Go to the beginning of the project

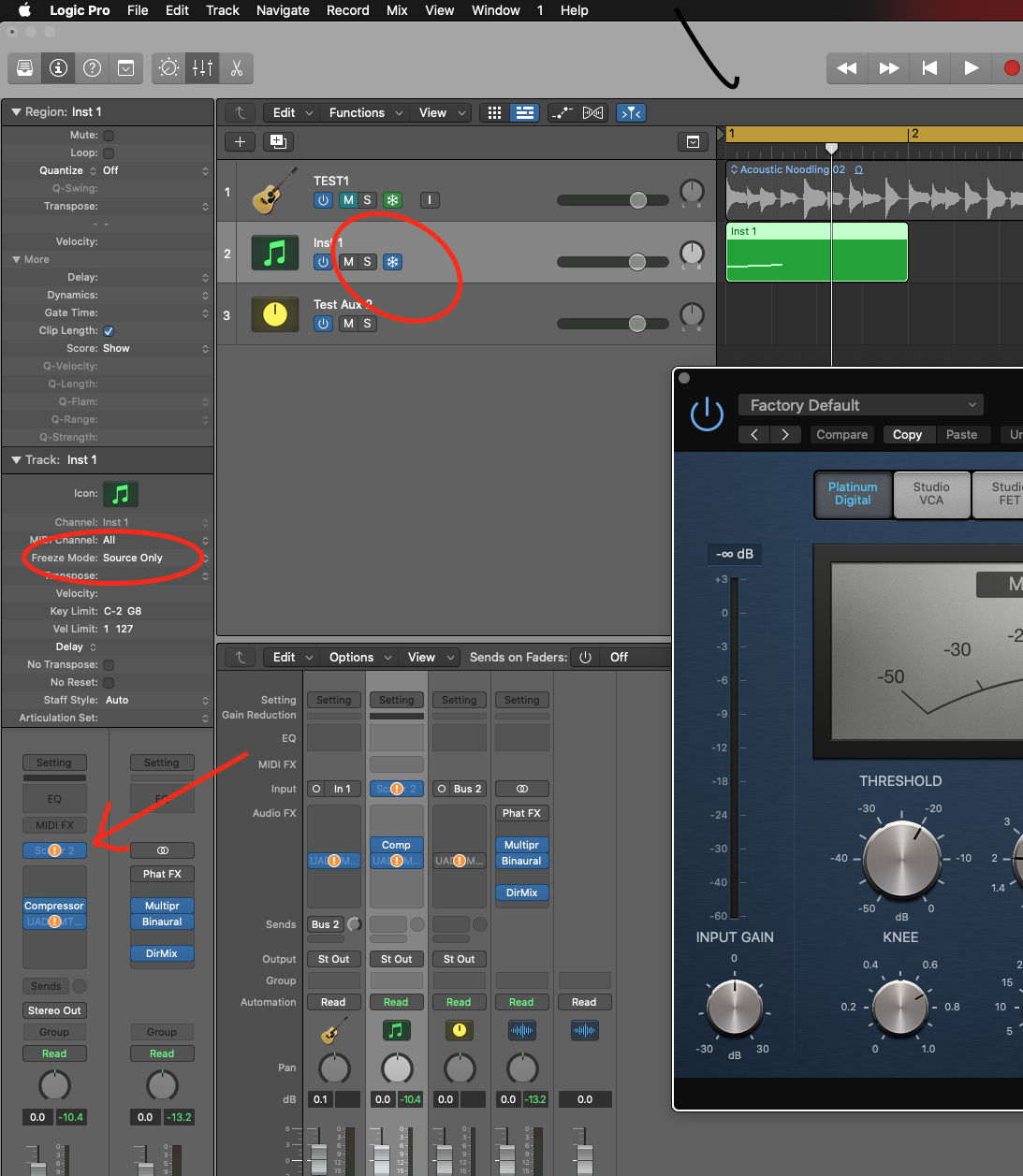[929, 68]
